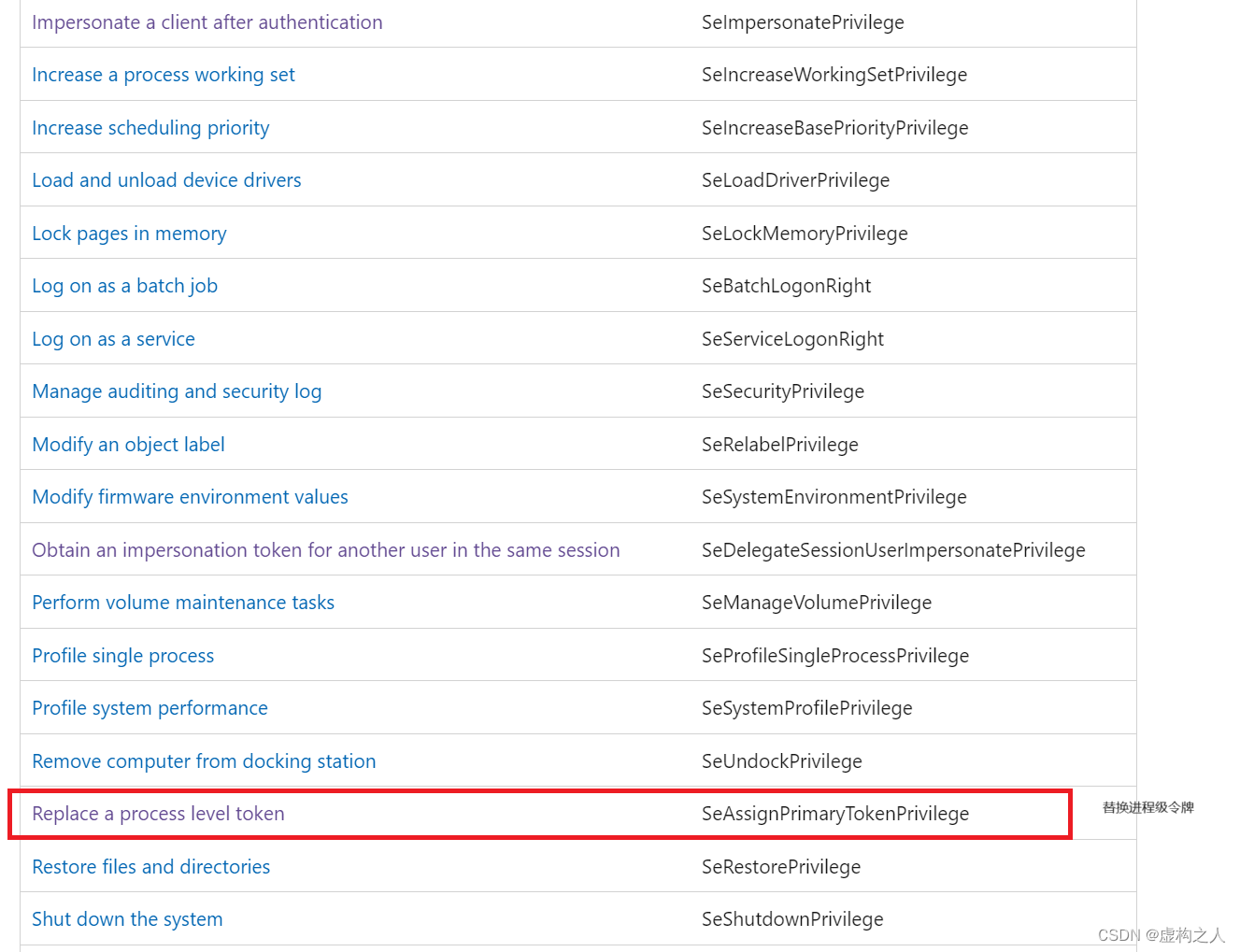Open 'Remove computer from docking station' link
This screenshot has width=1240, height=952.
204,761
